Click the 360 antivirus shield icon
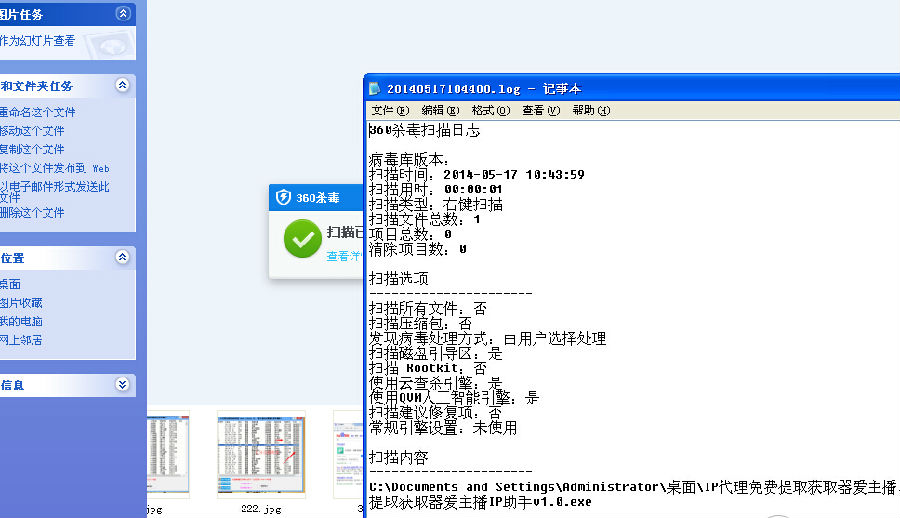900x518 pixels. (x=284, y=198)
